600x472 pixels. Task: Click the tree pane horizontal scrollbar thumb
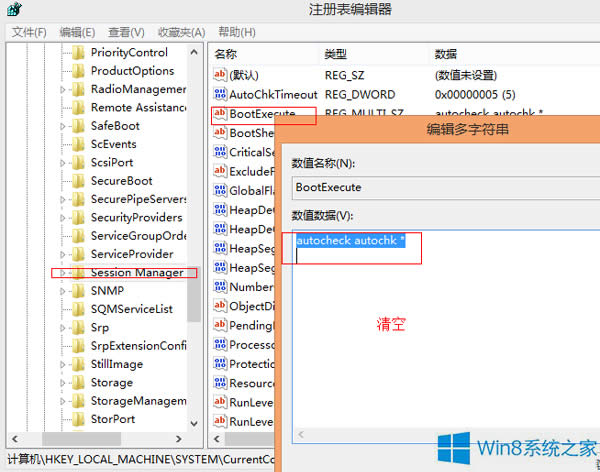point(82,439)
